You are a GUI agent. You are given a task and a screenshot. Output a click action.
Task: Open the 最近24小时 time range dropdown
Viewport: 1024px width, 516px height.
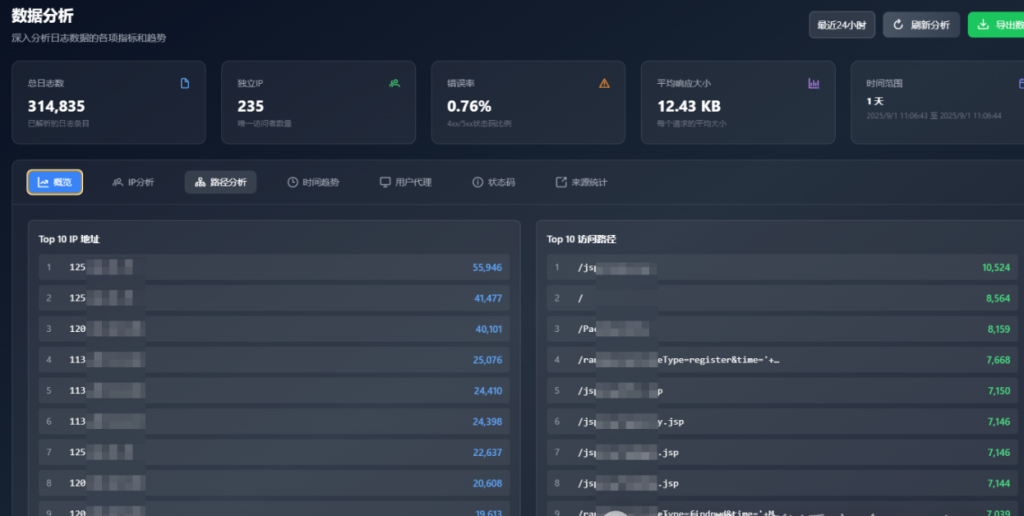coord(841,25)
